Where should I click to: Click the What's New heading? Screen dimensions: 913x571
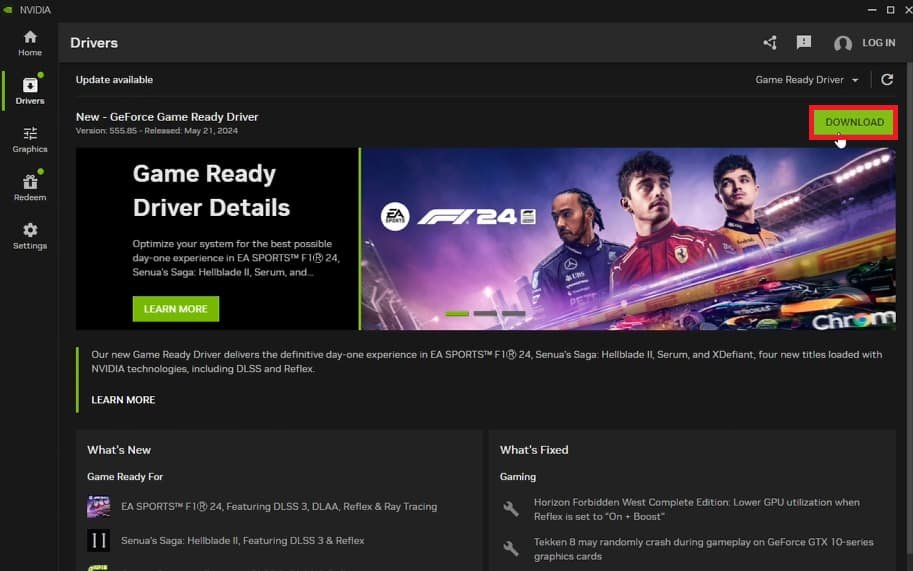point(119,450)
